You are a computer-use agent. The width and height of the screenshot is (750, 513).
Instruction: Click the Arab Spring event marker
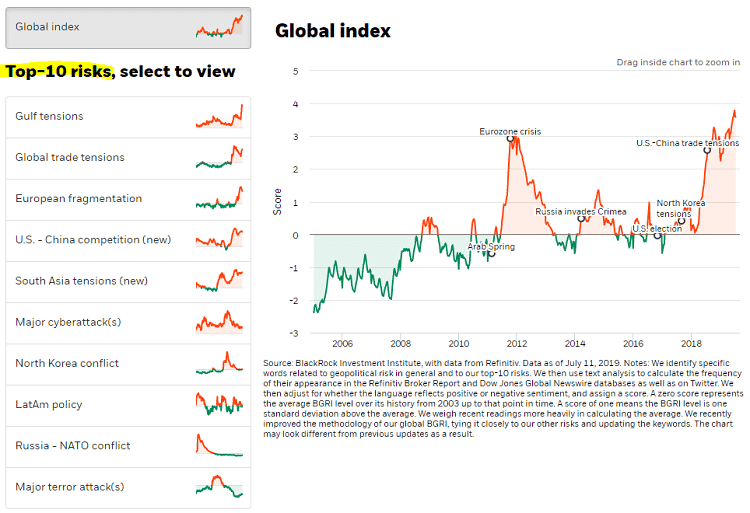tap(491, 255)
